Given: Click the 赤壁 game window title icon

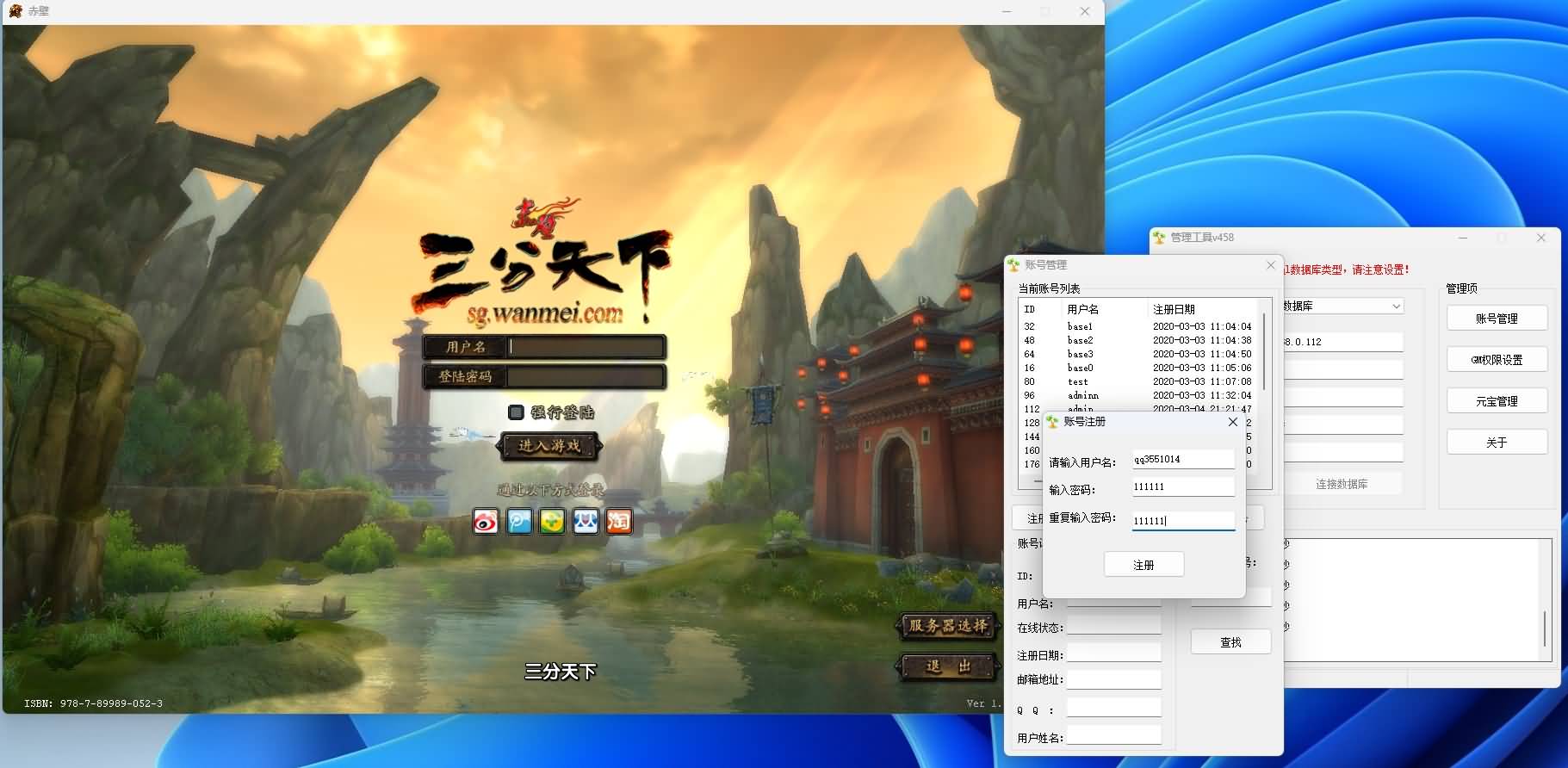Looking at the screenshot, I should 15,11.
